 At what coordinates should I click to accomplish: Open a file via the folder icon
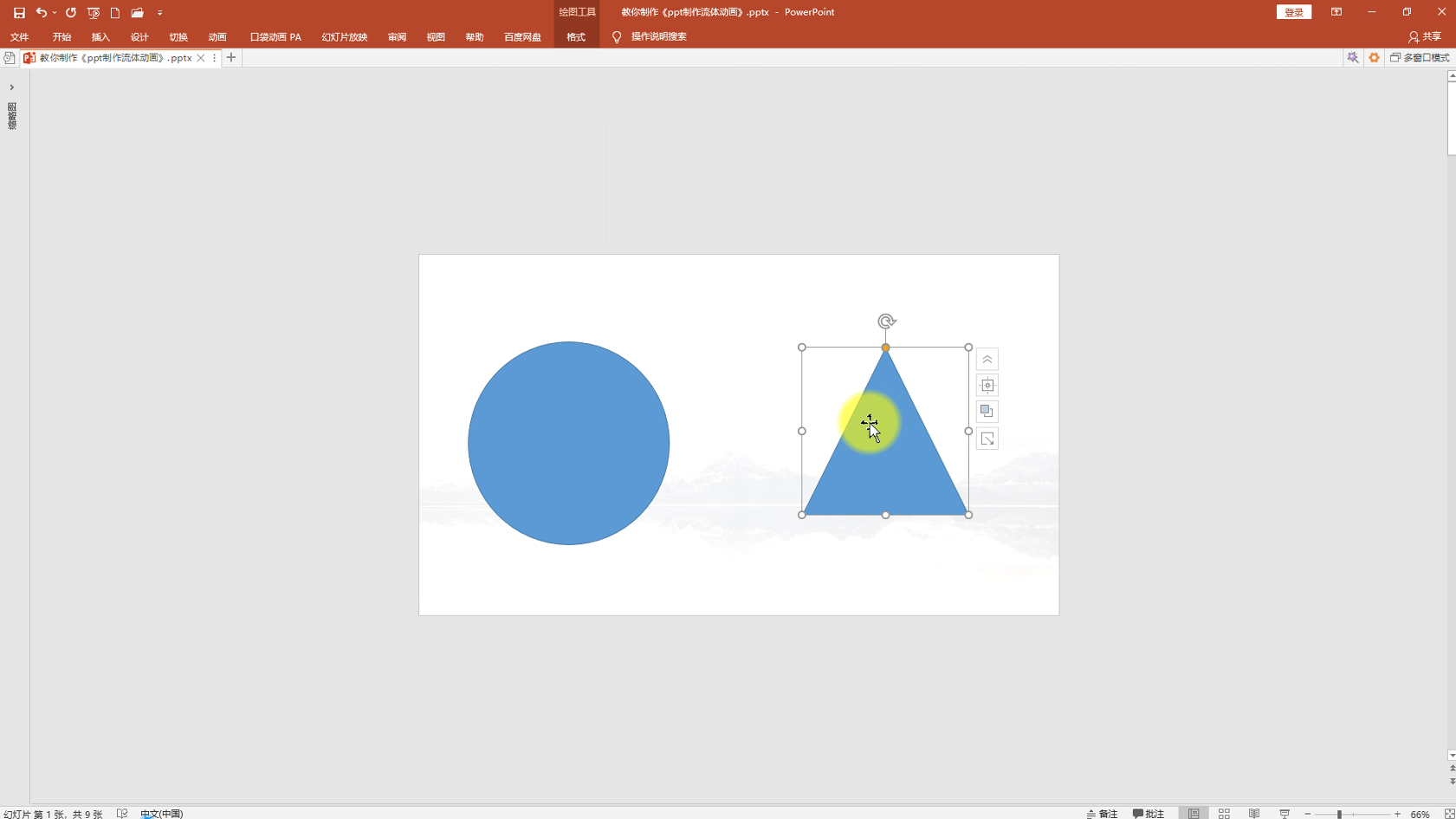(x=137, y=12)
